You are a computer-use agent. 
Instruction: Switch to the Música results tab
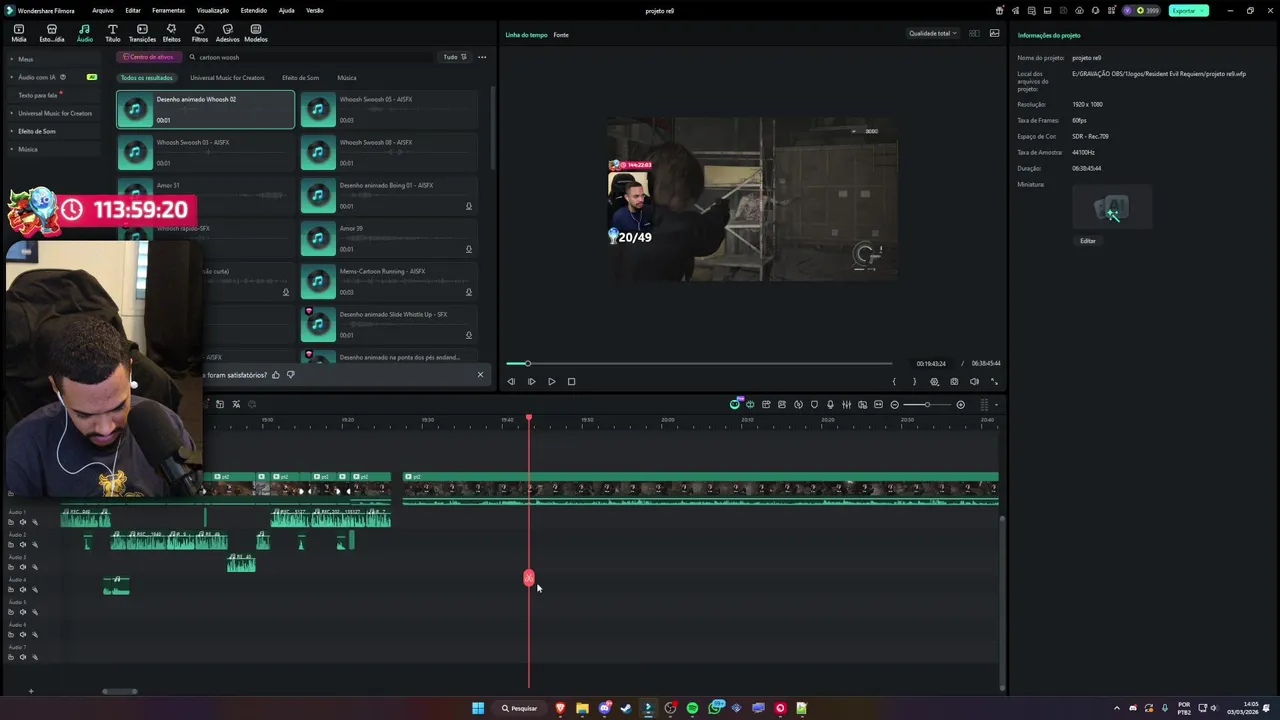pos(347,78)
